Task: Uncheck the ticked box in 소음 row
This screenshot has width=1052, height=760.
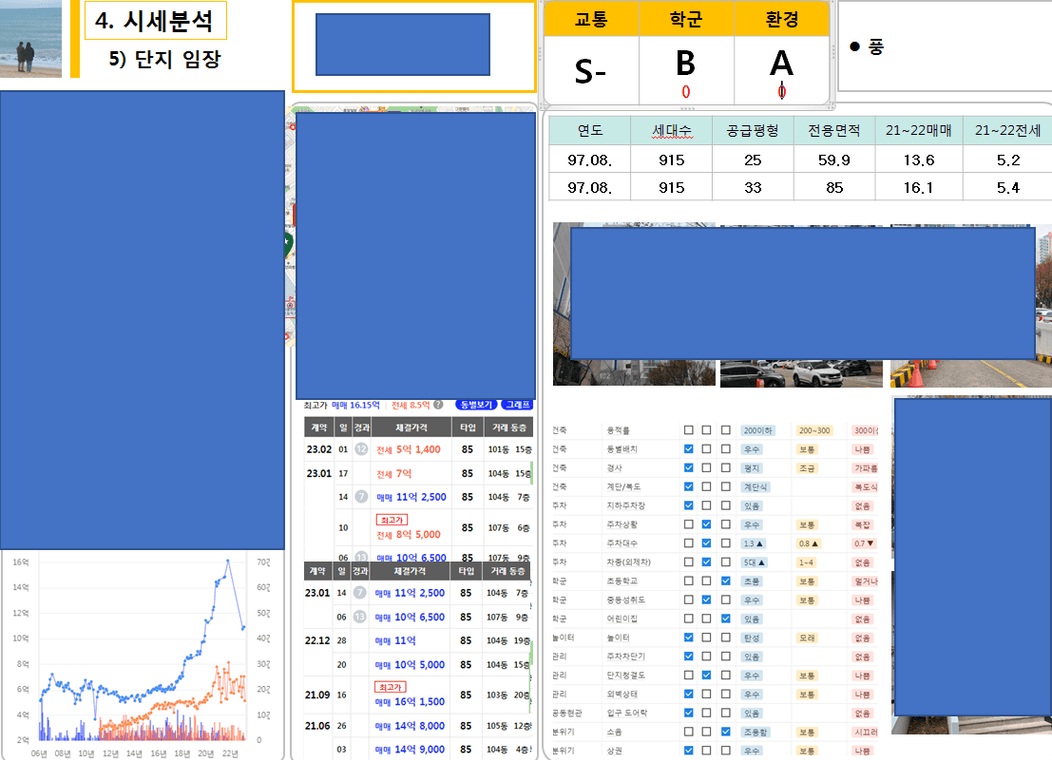Action: [x=725, y=732]
